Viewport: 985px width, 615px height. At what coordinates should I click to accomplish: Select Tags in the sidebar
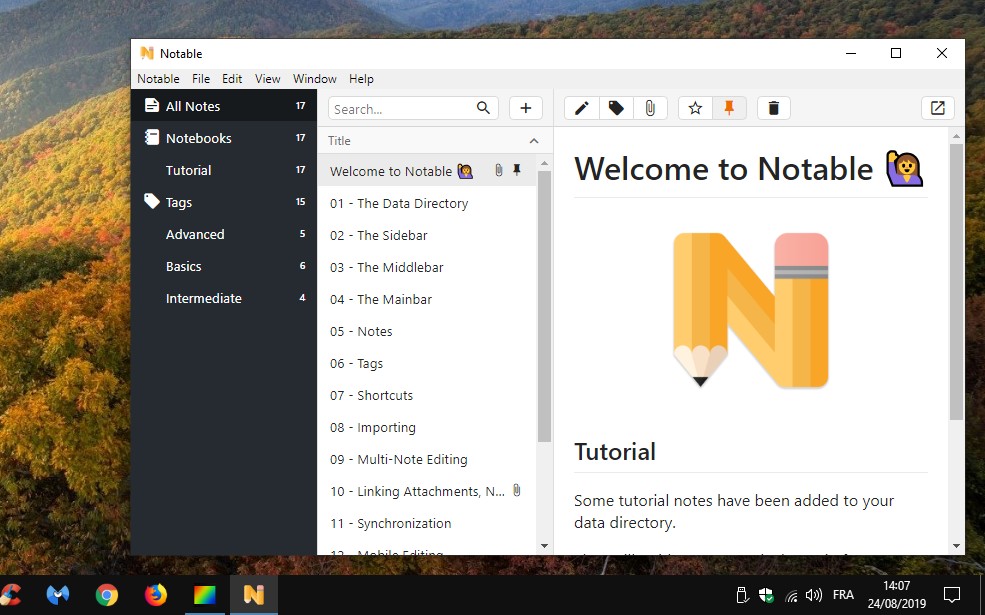click(224, 202)
